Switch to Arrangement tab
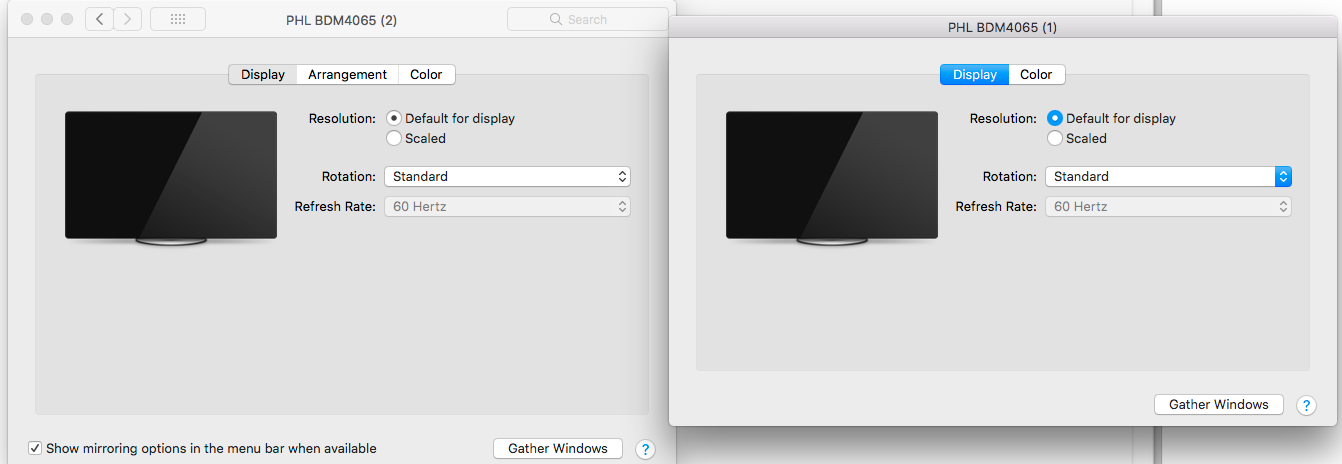This screenshot has width=1342, height=464. [x=347, y=74]
